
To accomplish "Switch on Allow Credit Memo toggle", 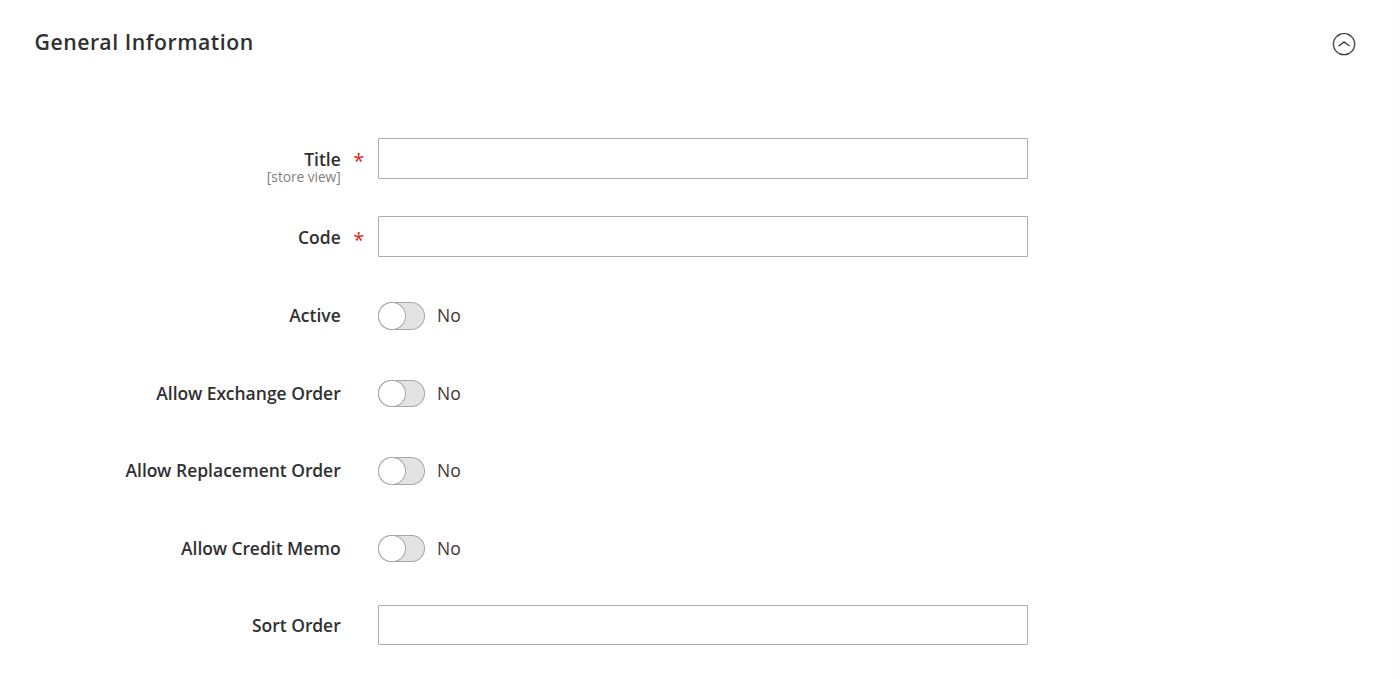I will [x=401, y=549].
